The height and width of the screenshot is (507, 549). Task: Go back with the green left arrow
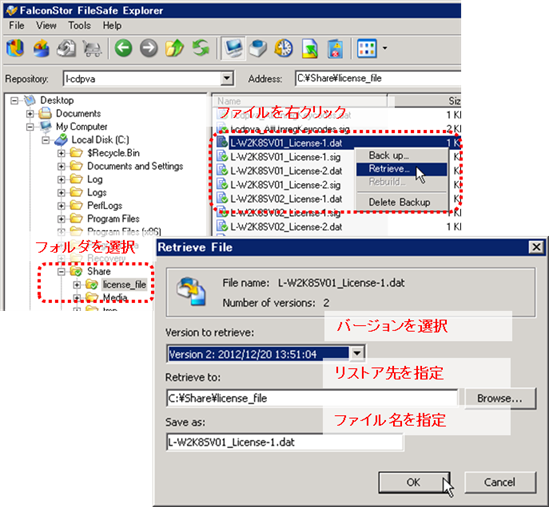(123, 48)
